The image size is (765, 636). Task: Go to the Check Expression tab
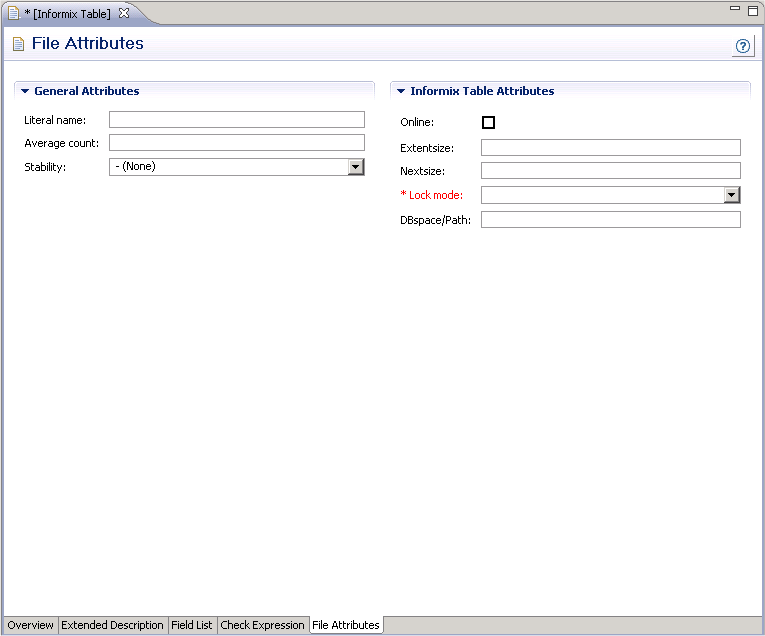tap(262, 625)
